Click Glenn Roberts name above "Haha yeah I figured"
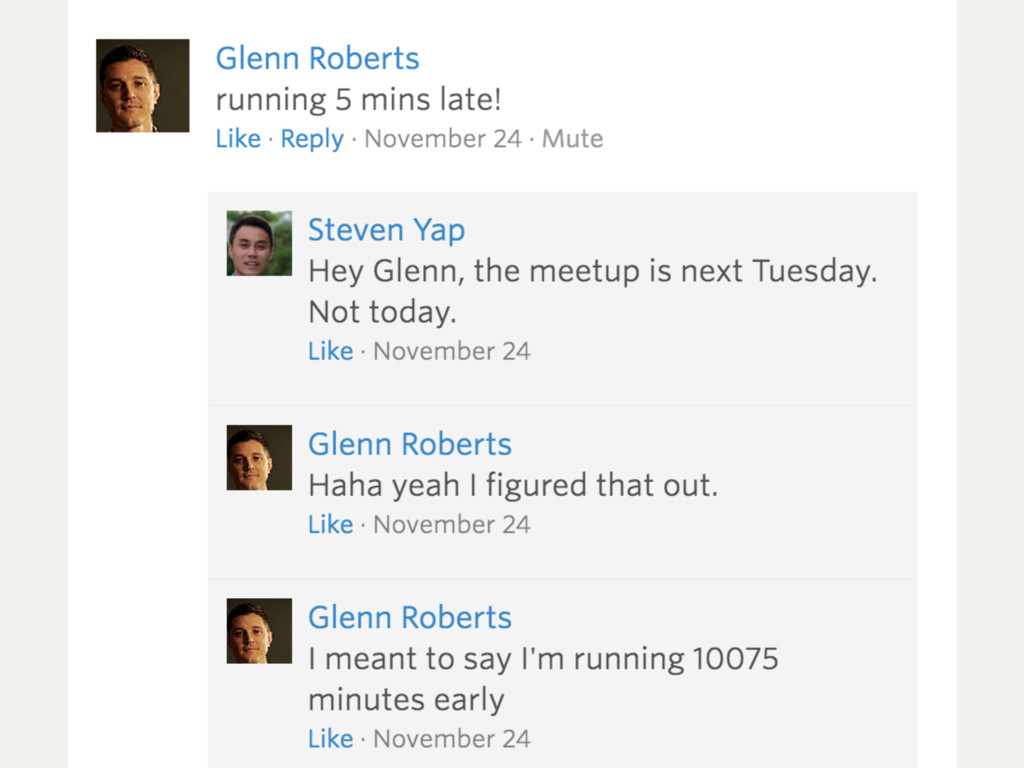 click(409, 444)
